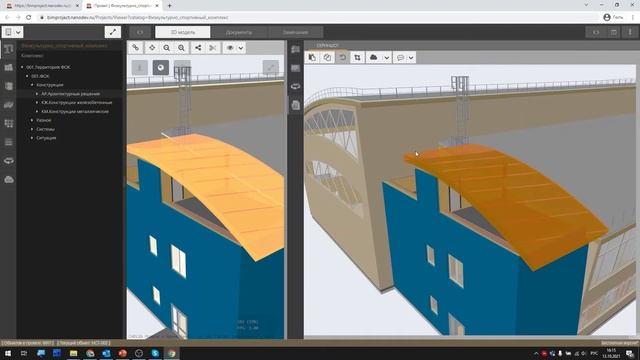This screenshot has height=360, width=640.
Task: Open the dropdown arrow next to comment bubble
Action: 411,58
